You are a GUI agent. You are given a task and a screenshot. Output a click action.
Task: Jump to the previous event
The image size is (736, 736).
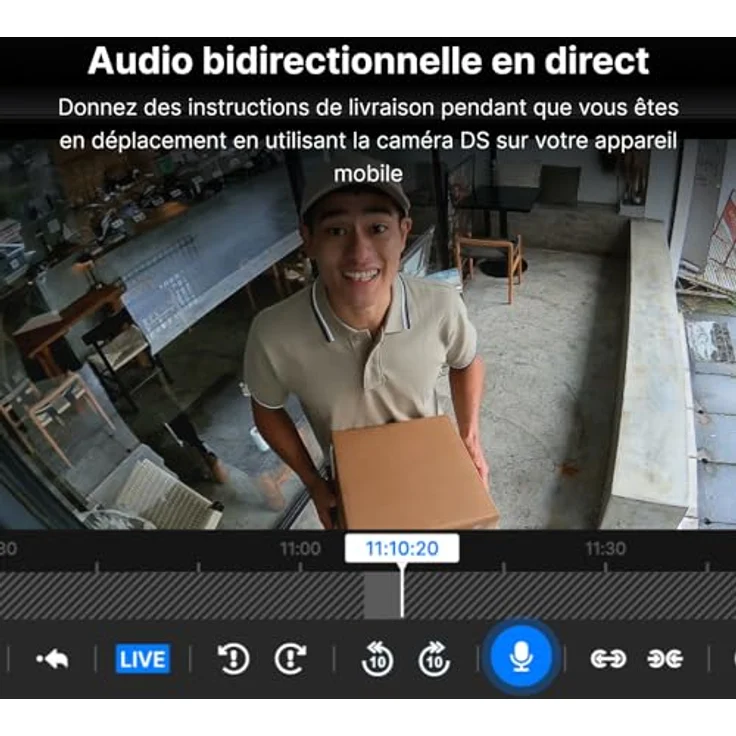click(233, 659)
